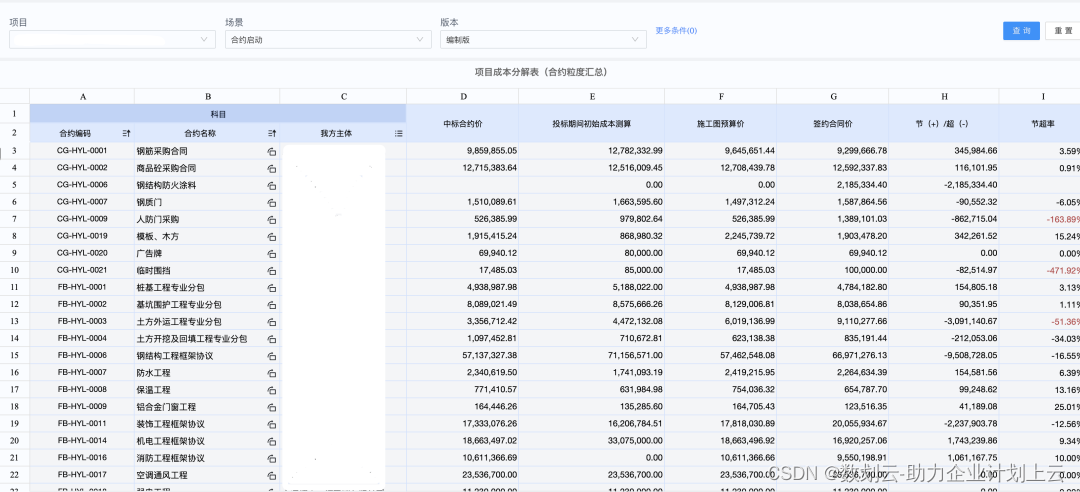Click the 查询 button
Image resolution: width=1080 pixels, height=492 pixels.
1021,31
